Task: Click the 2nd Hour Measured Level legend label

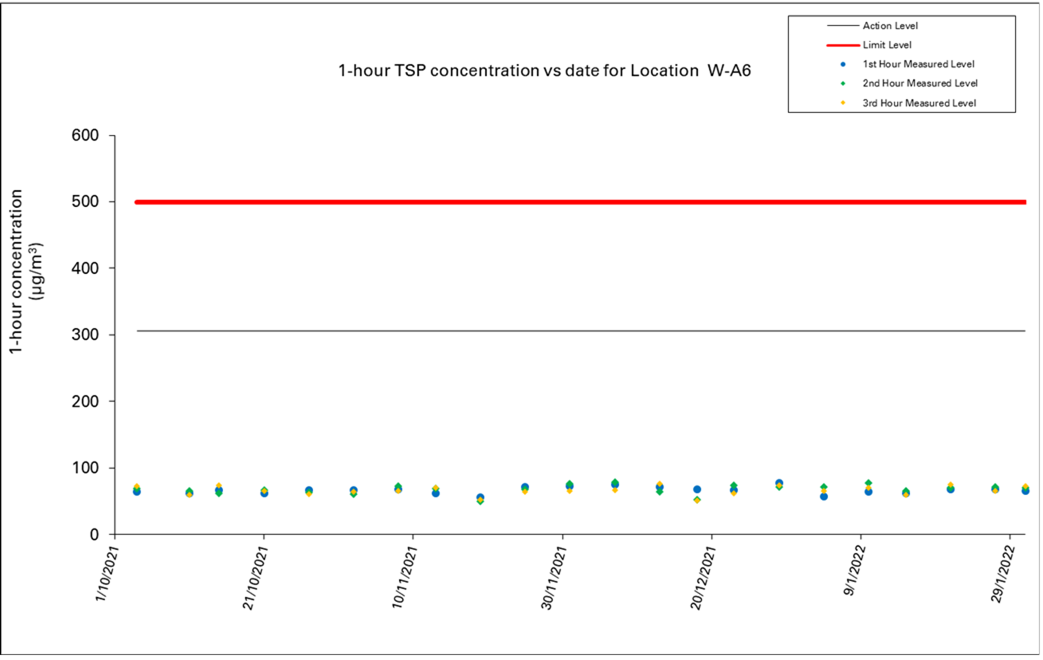Action: pyautogui.click(x=919, y=83)
